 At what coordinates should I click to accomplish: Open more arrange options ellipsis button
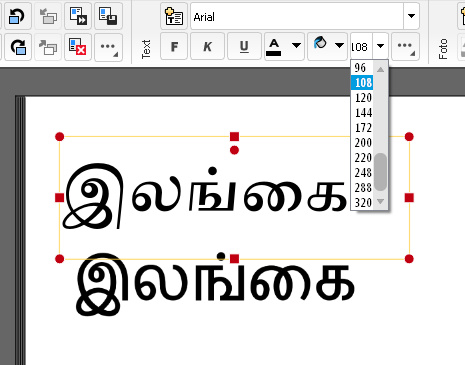point(108,47)
